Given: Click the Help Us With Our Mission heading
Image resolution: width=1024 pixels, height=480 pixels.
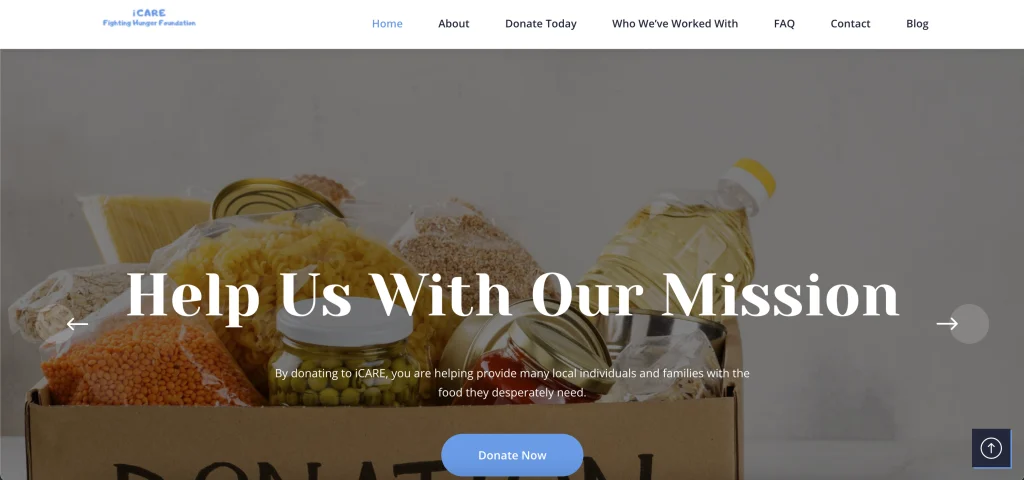Looking at the screenshot, I should pyautogui.click(x=513, y=295).
